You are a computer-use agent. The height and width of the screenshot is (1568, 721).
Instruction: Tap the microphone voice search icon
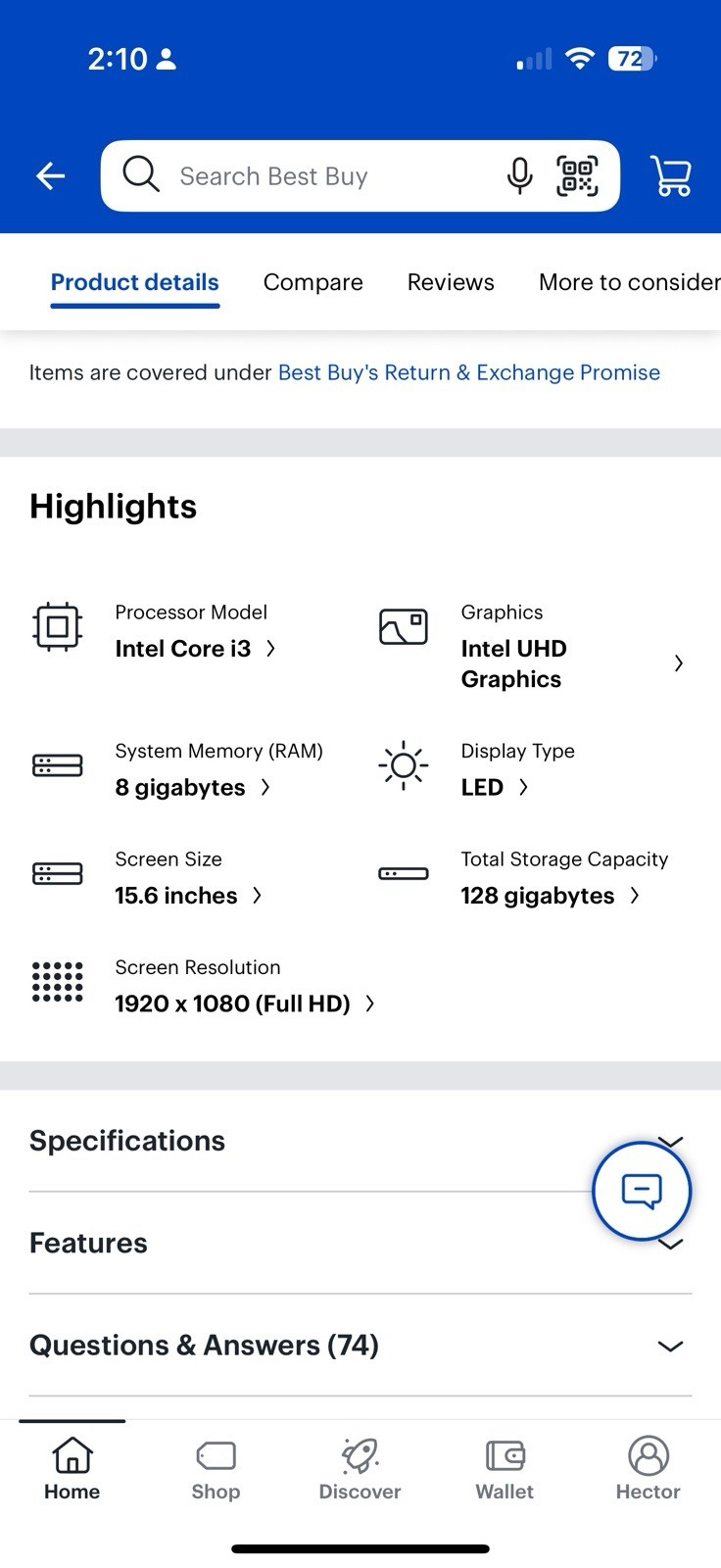tap(520, 176)
